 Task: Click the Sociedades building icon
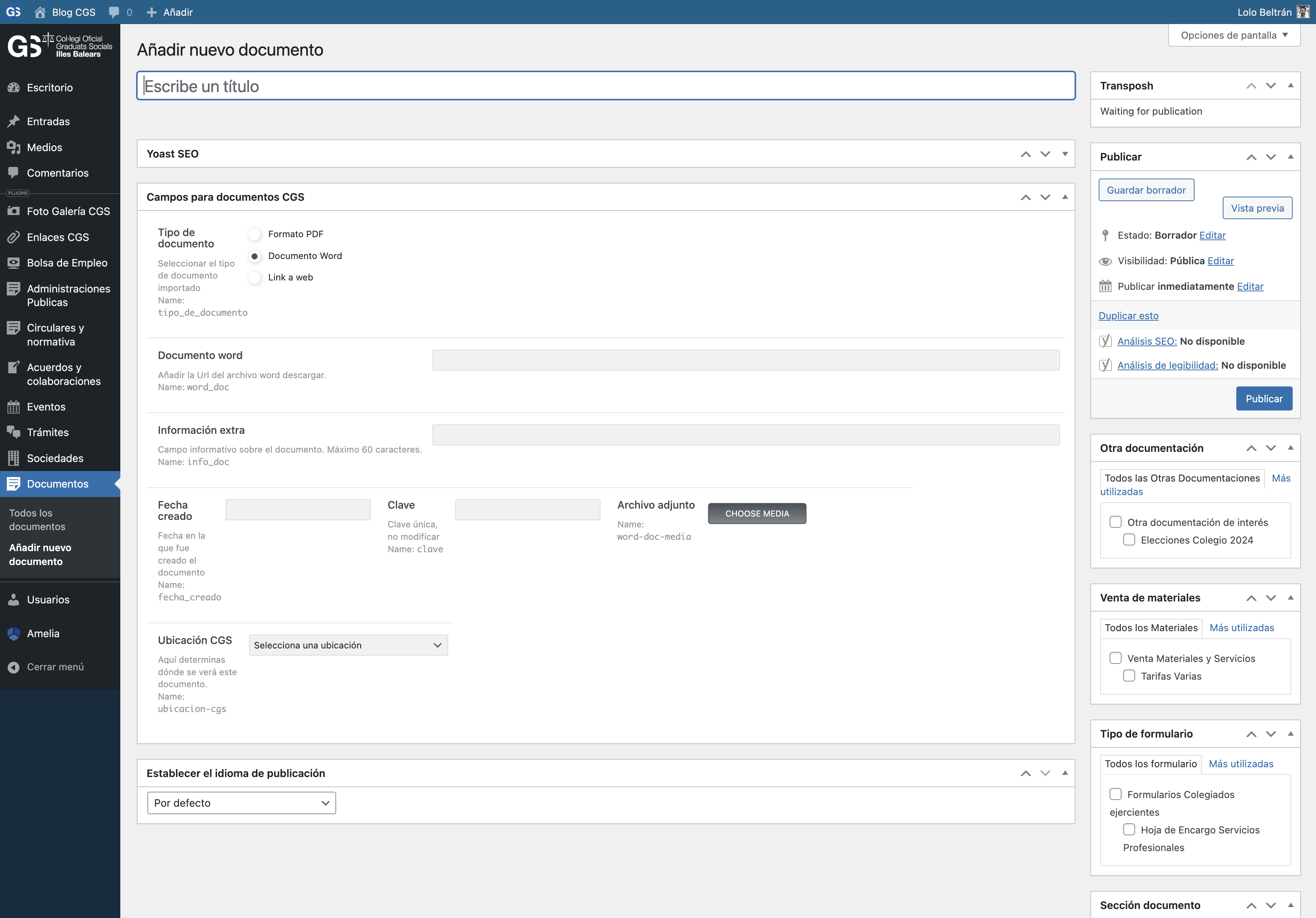pyautogui.click(x=14, y=458)
